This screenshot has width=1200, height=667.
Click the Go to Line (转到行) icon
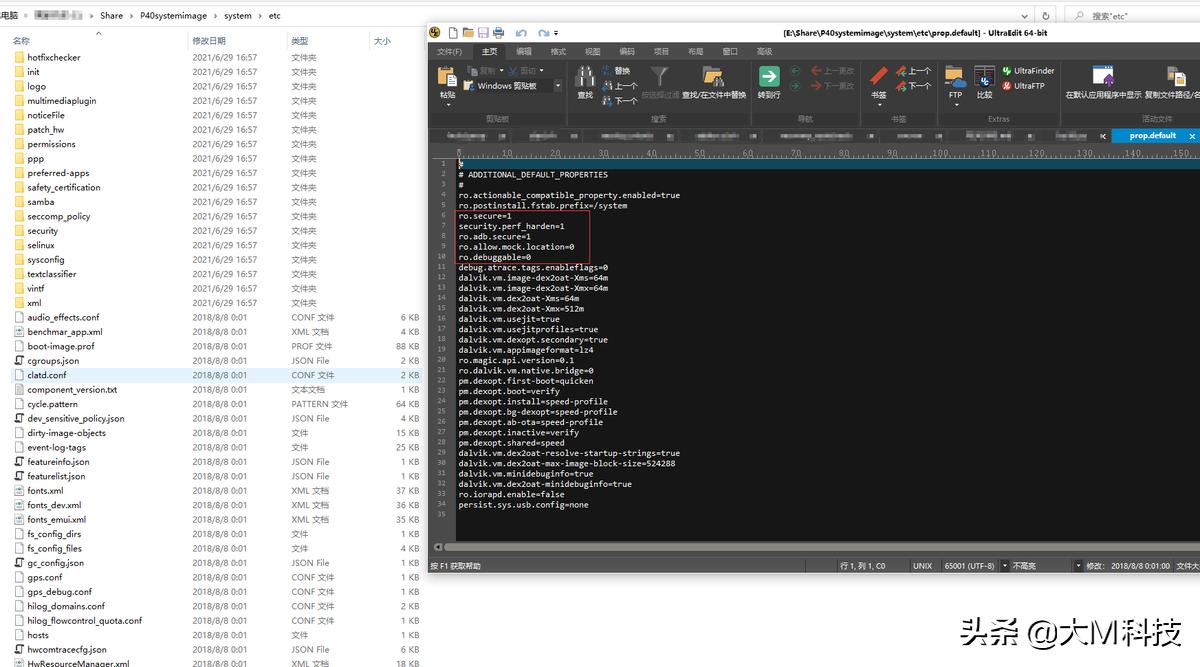(x=768, y=80)
